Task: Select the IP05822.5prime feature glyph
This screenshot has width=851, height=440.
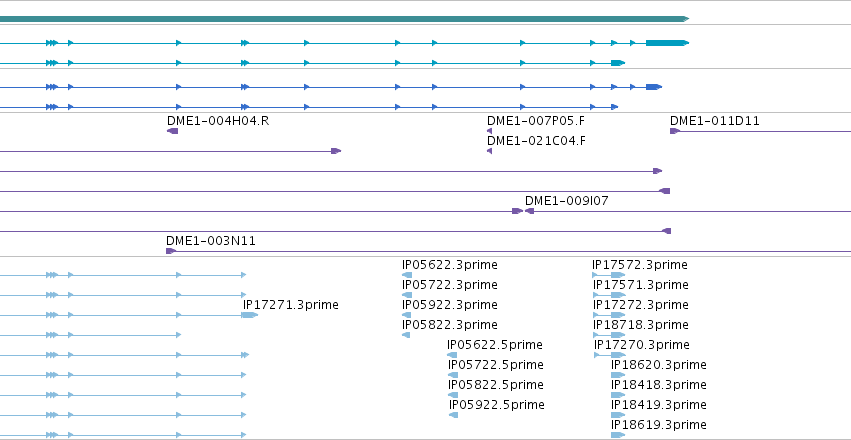Action: pyautogui.click(x=453, y=395)
